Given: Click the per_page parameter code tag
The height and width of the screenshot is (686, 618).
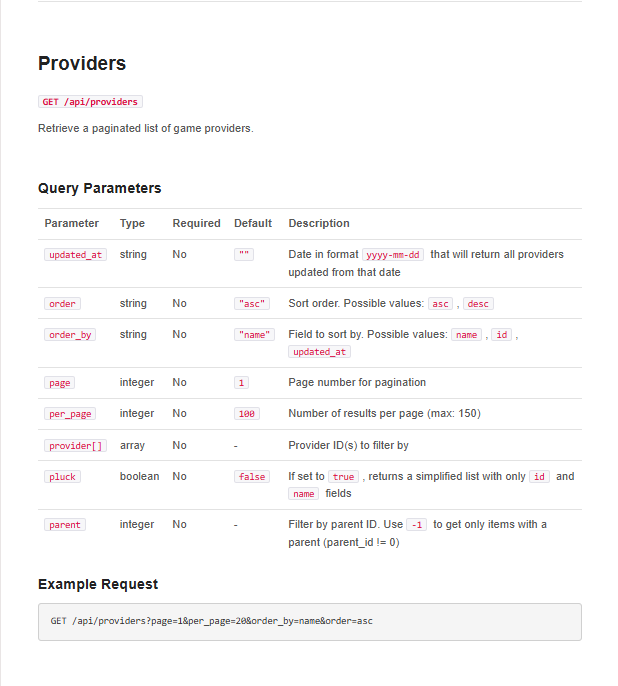Looking at the screenshot, I should click(x=70, y=414).
